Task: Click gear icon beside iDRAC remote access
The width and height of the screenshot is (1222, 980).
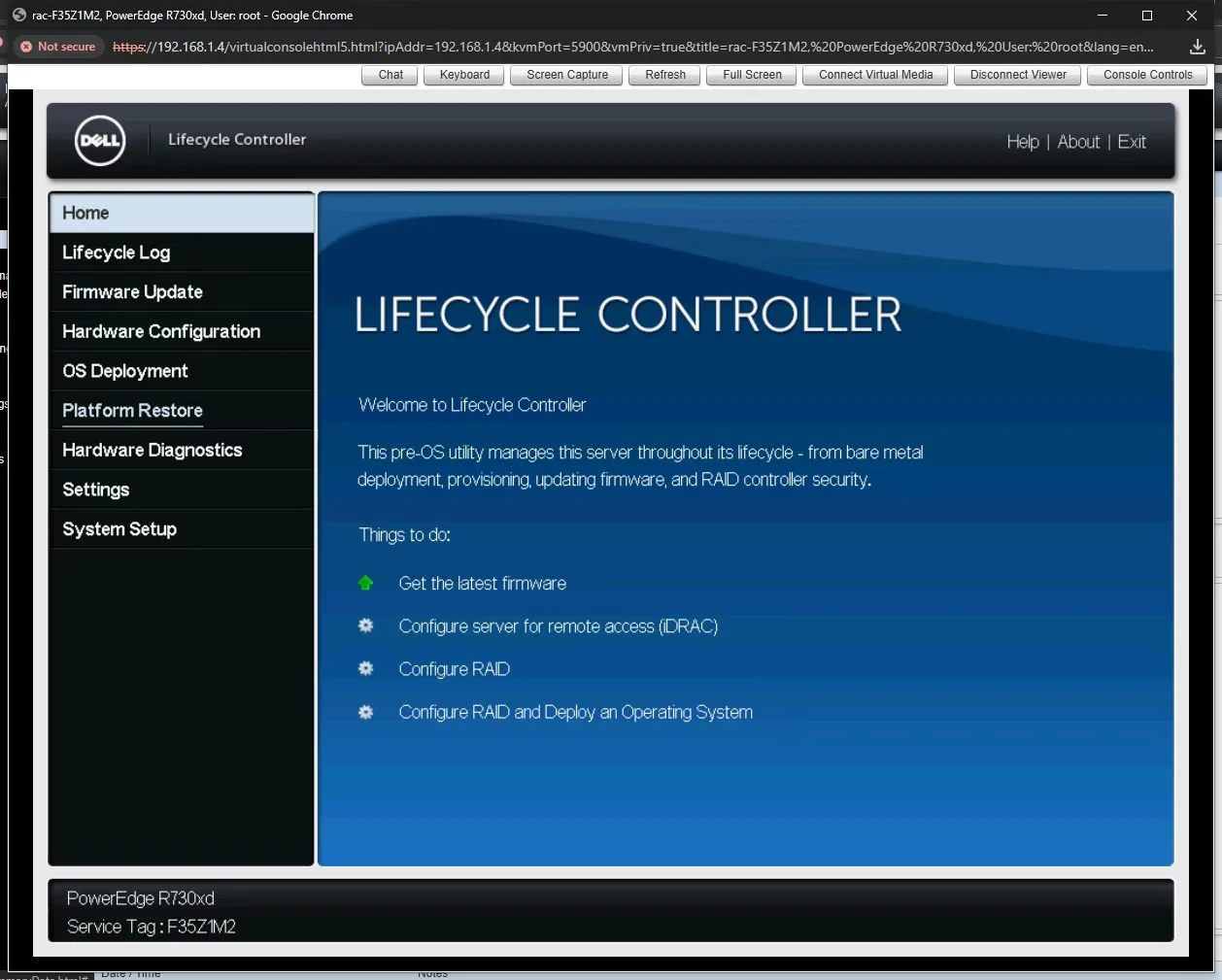Action: [366, 625]
